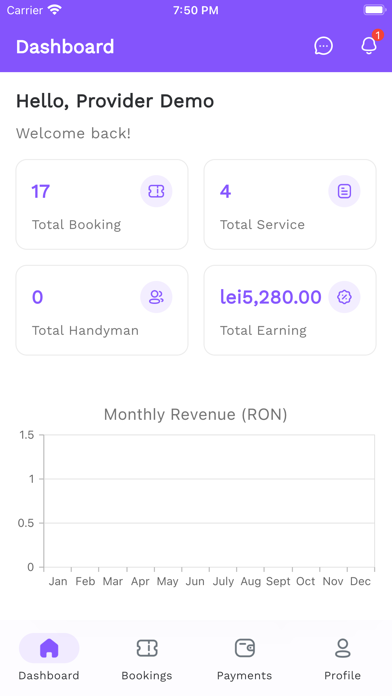This screenshot has height=696, width=392.
Task: Tap the Profile person icon
Action: click(x=342, y=648)
